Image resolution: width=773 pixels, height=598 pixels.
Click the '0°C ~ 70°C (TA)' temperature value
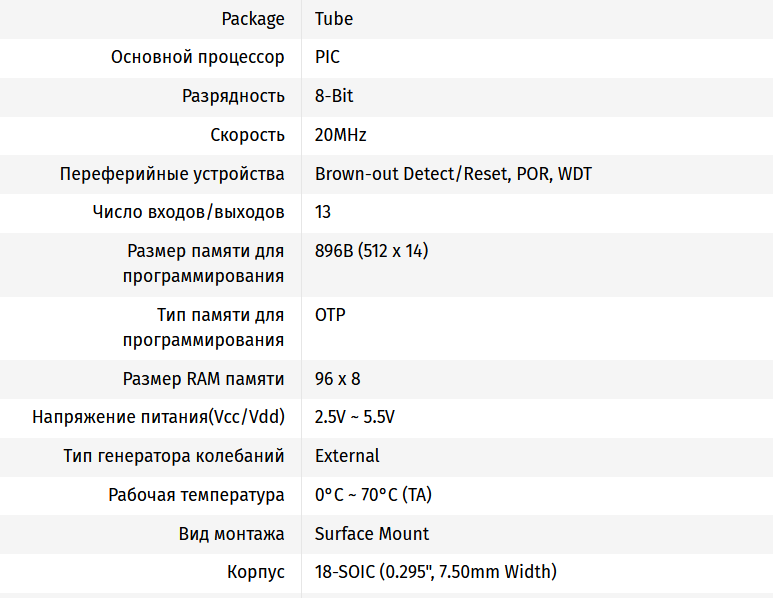[373, 495]
